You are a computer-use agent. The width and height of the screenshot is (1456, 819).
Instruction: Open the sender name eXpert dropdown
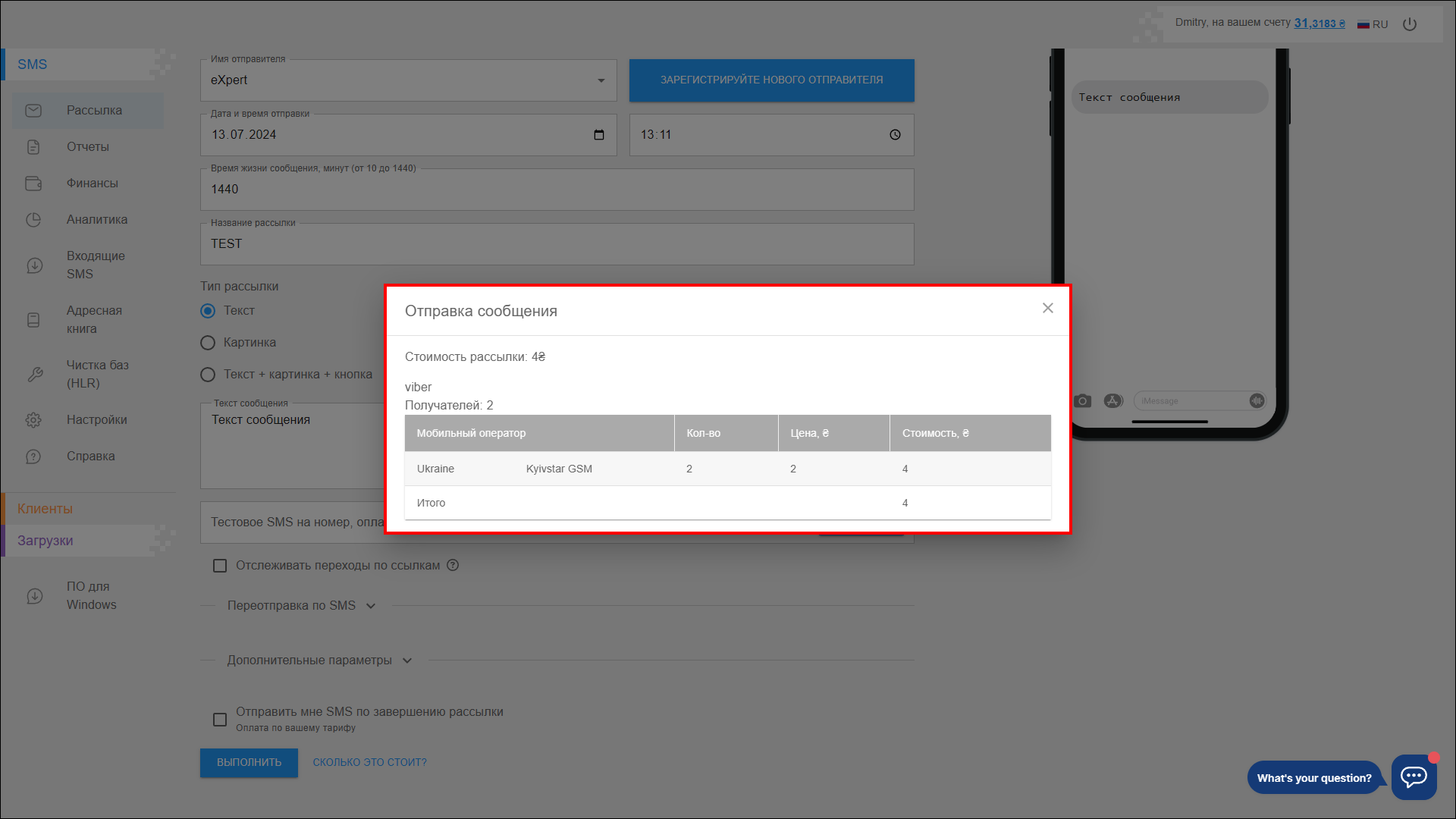[x=408, y=80]
